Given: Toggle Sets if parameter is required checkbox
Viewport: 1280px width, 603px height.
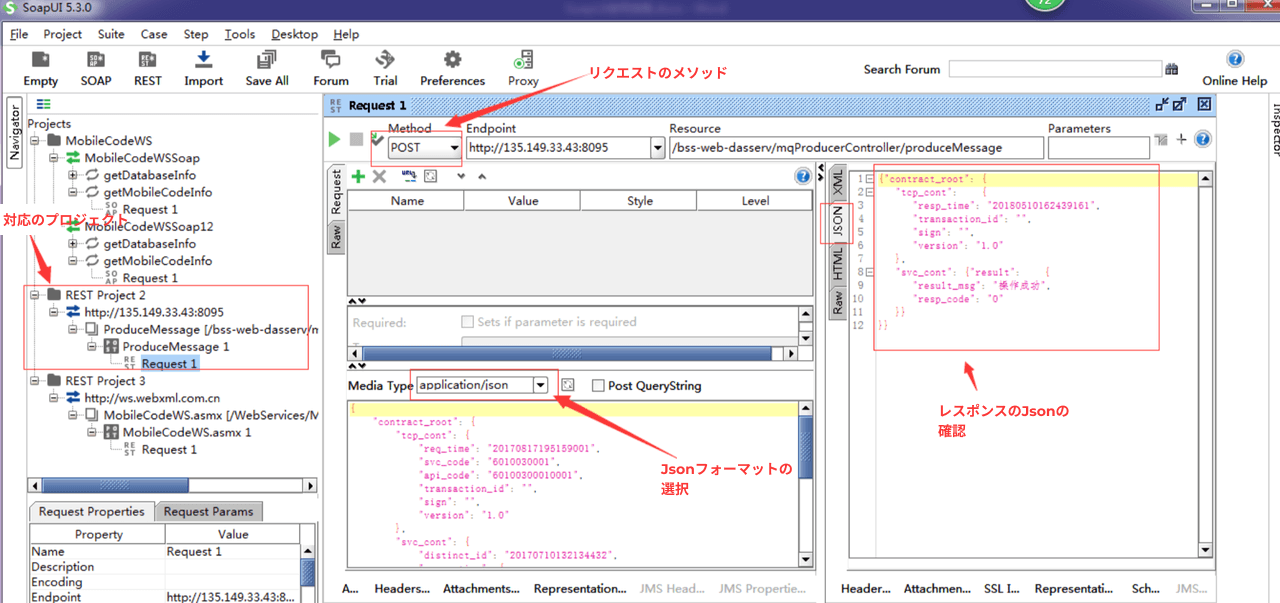Looking at the screenshot, I should tap(467, 322).
